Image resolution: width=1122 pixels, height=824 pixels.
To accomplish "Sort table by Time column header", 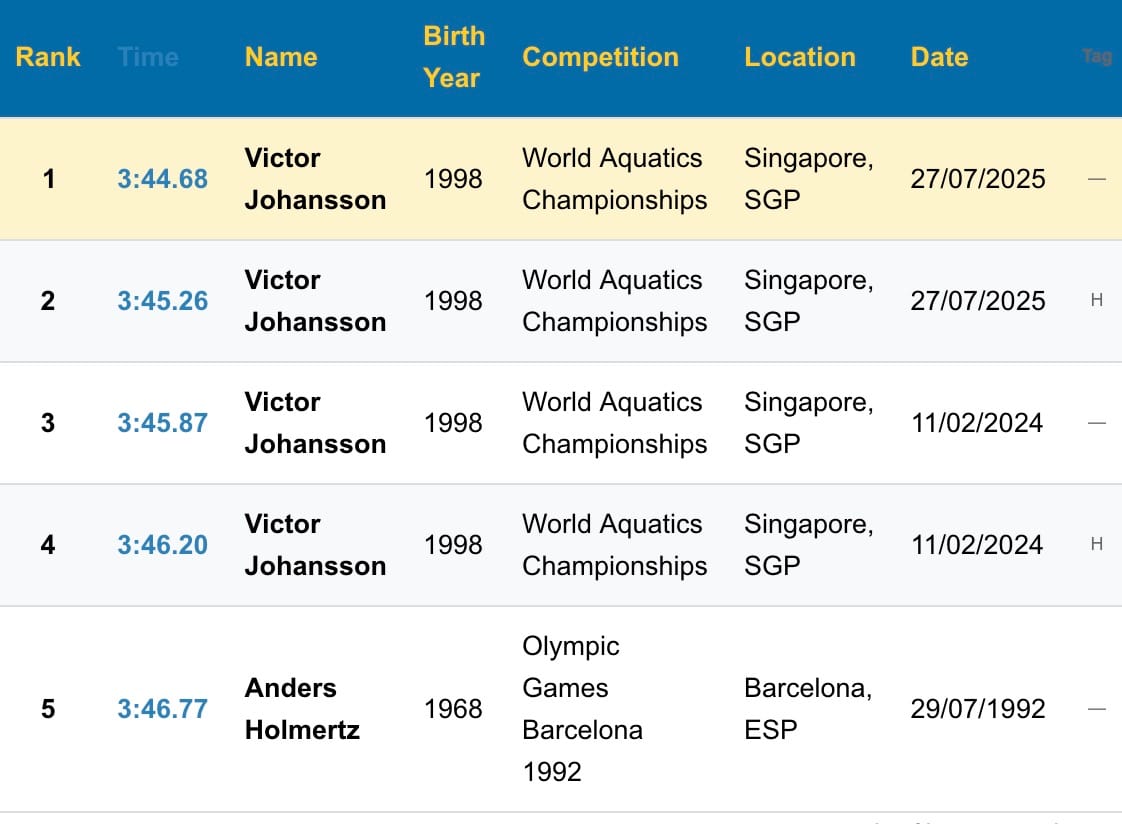I will (x=148, y=57).
